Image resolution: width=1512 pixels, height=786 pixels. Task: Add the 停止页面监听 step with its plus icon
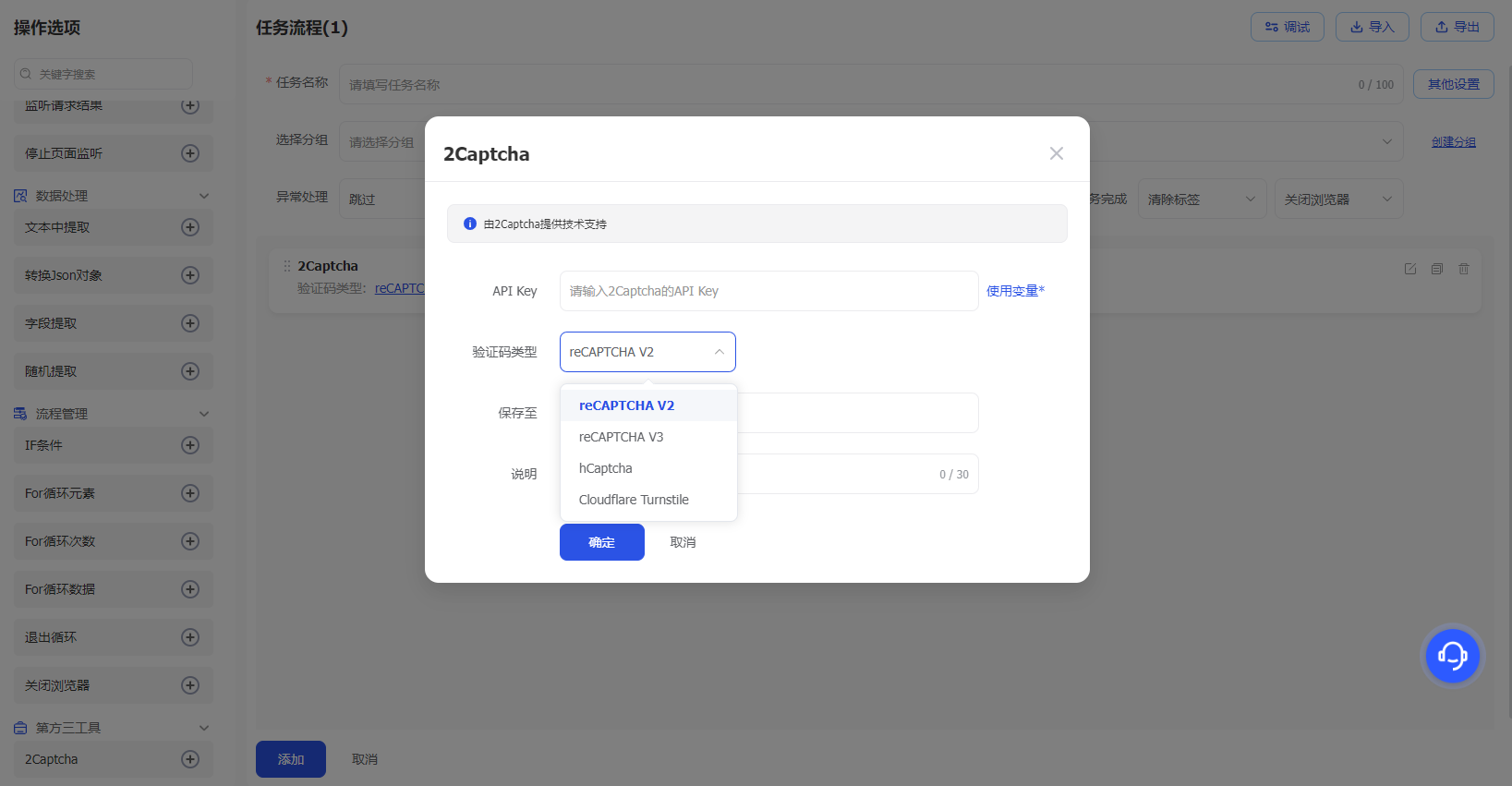tap(190, 153)
